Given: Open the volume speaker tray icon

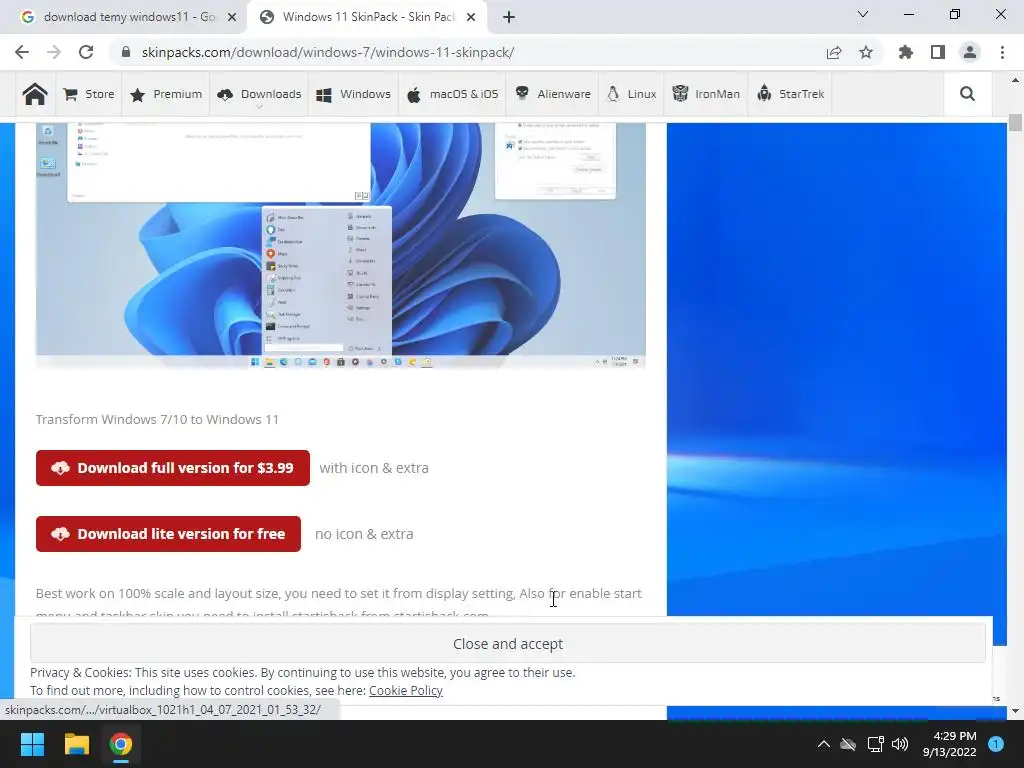Looking at the screenshot, I should [x=900, y=744].
